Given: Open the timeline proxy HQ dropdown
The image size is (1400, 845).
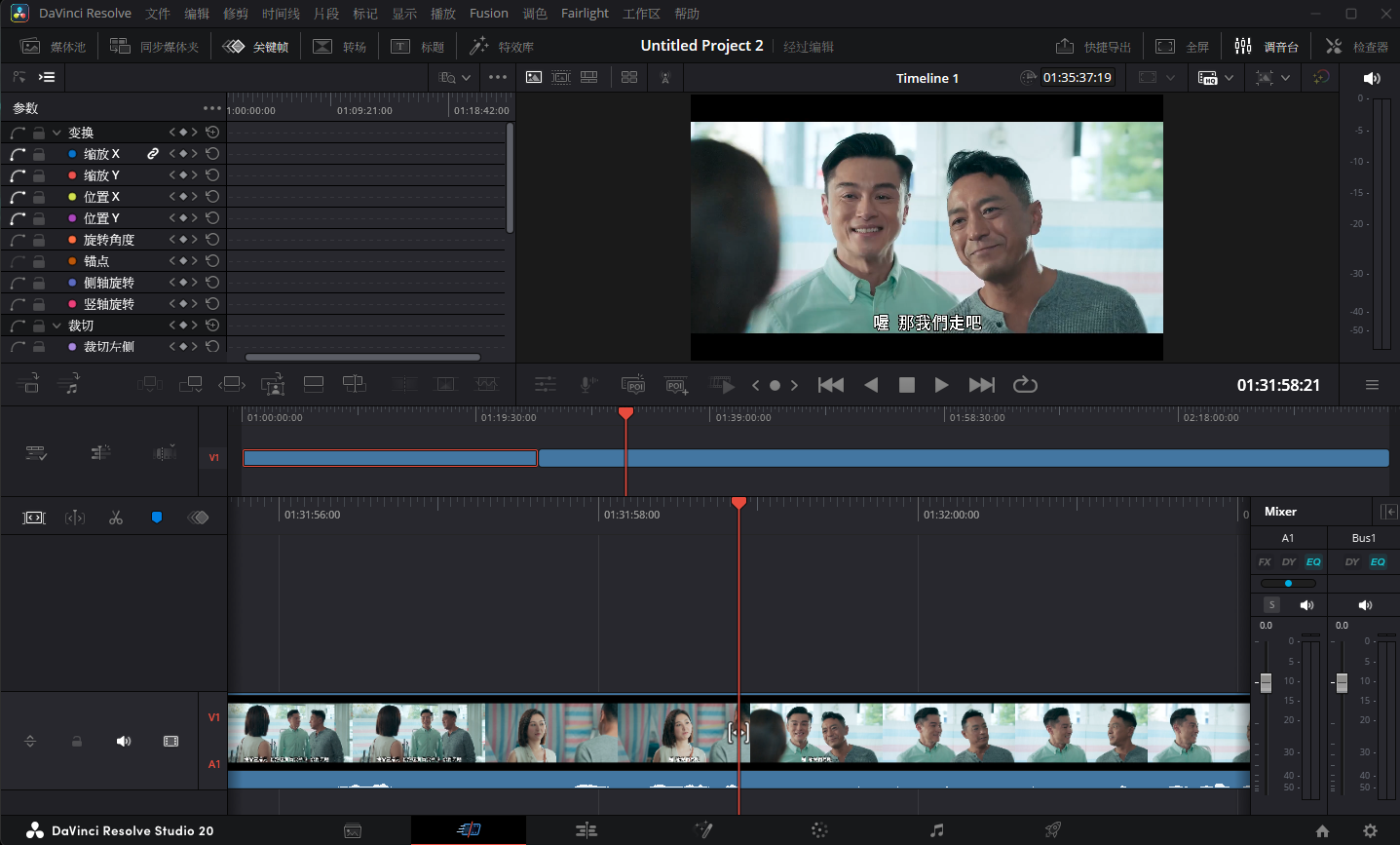Looking at the screenshot, I should tap(1215, 78).
